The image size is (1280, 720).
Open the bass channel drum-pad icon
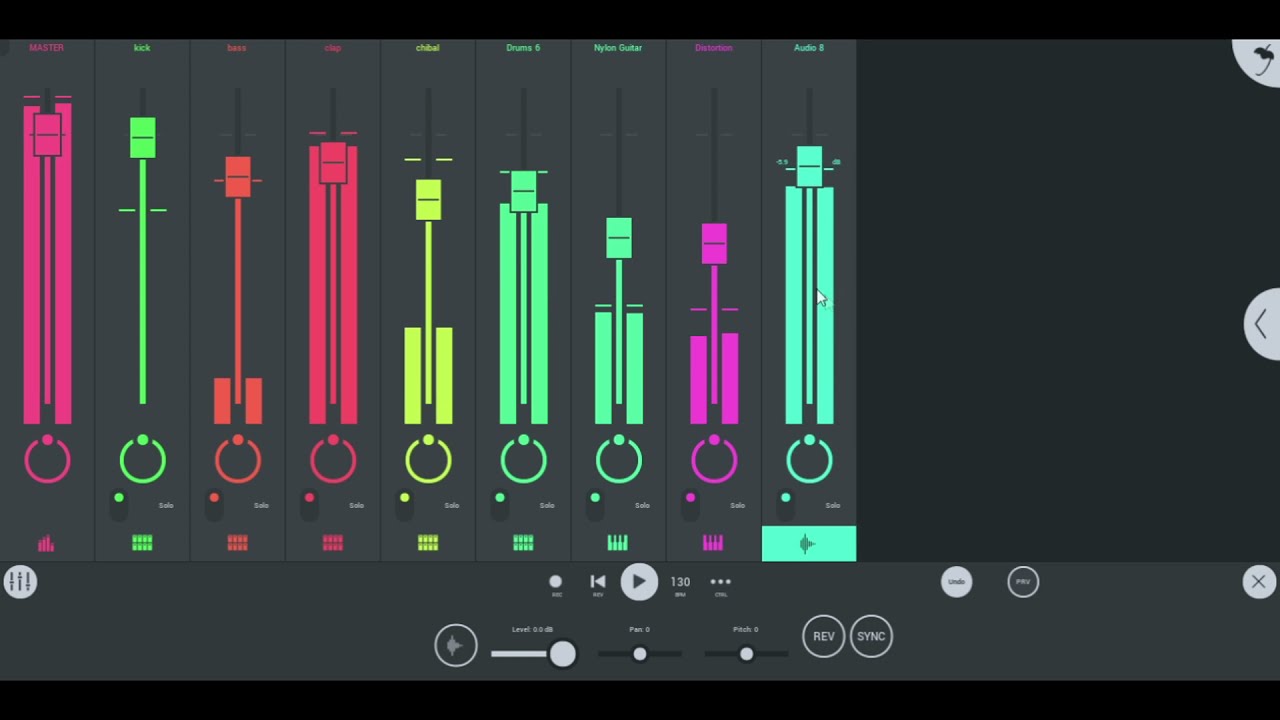point(237,543)
